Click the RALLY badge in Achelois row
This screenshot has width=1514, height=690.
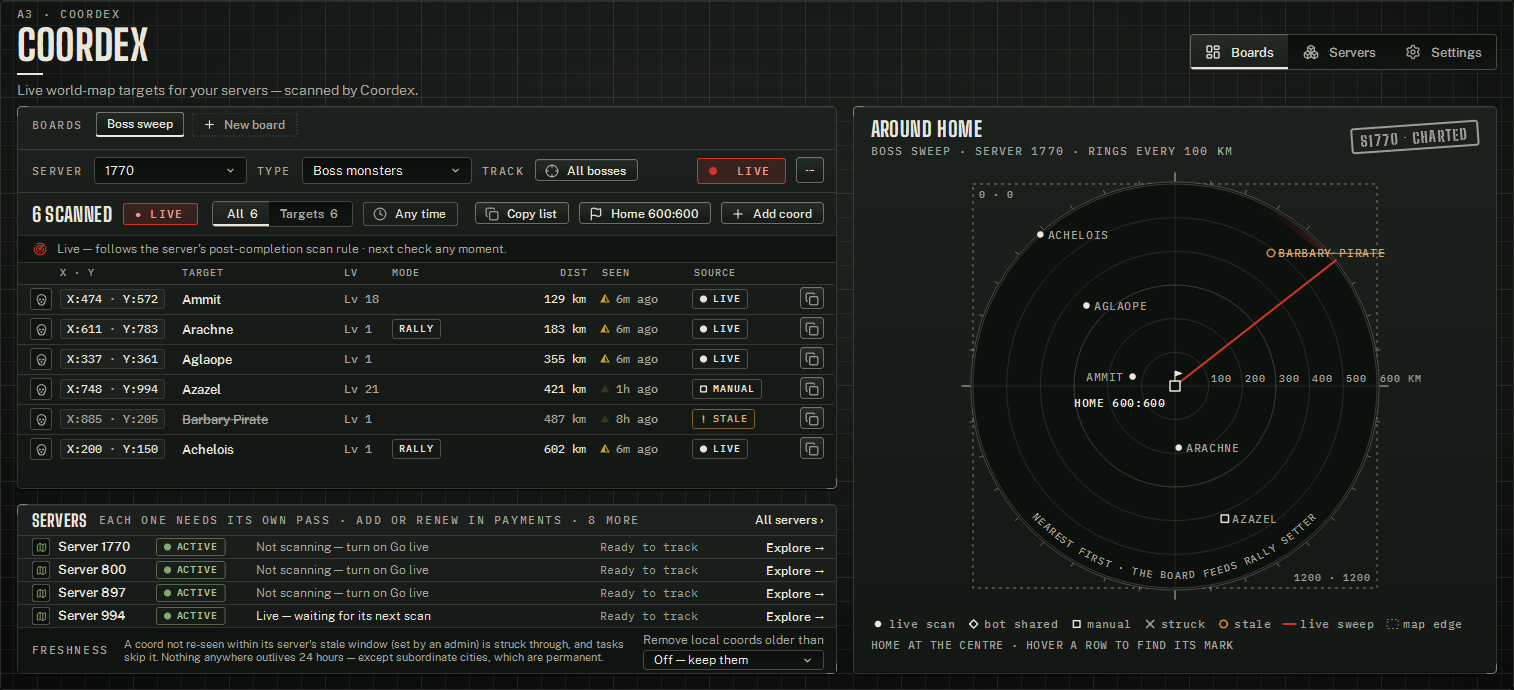pos(416,449)
